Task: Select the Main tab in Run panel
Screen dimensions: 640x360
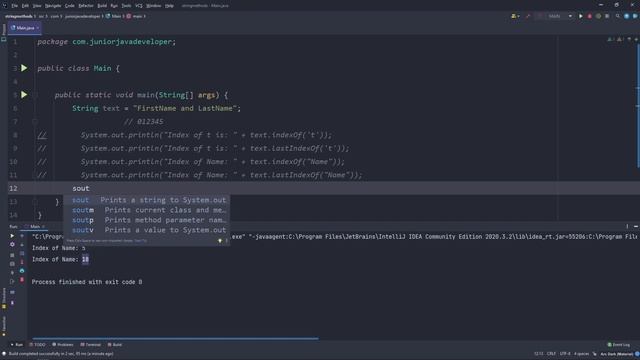Action: 34,227
